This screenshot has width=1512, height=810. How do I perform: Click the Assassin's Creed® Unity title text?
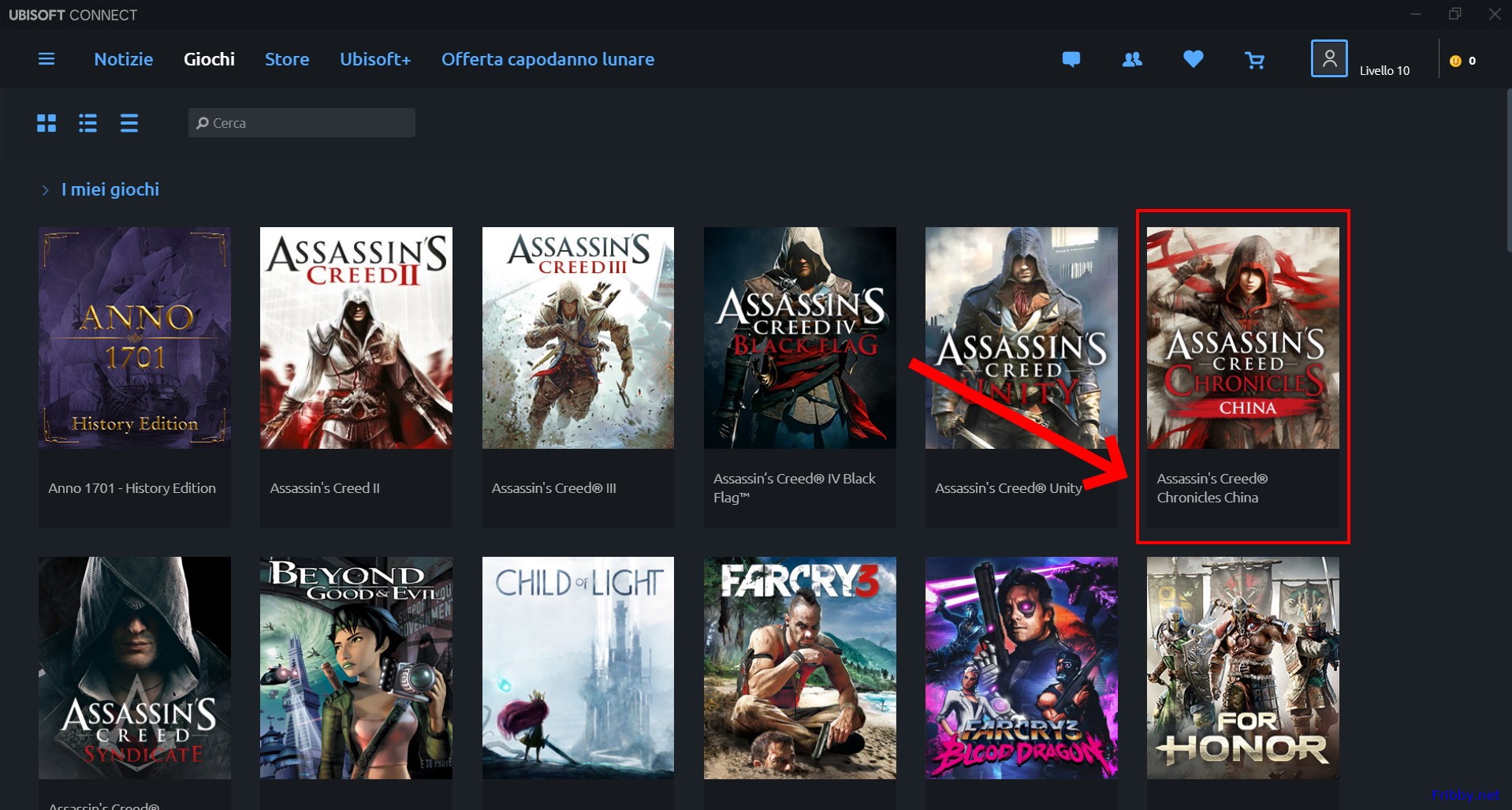pos(1008,488)
